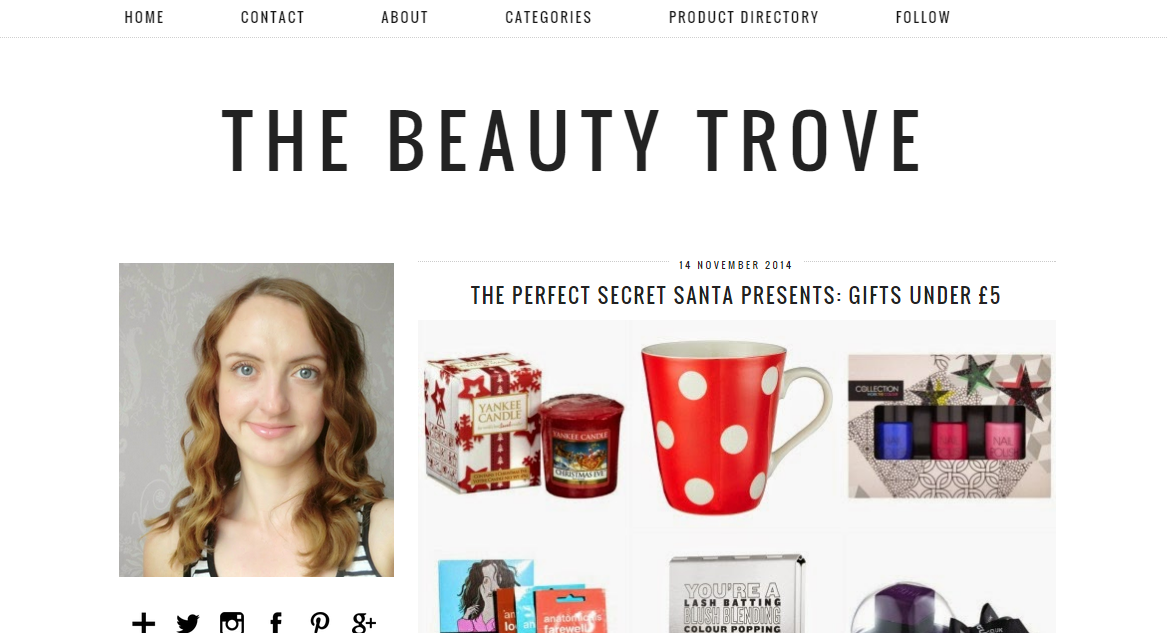The height and width of the screenshot is (633, 1168).
Task: Open the Bloglovin plus icon
Action: coord(143,623)
